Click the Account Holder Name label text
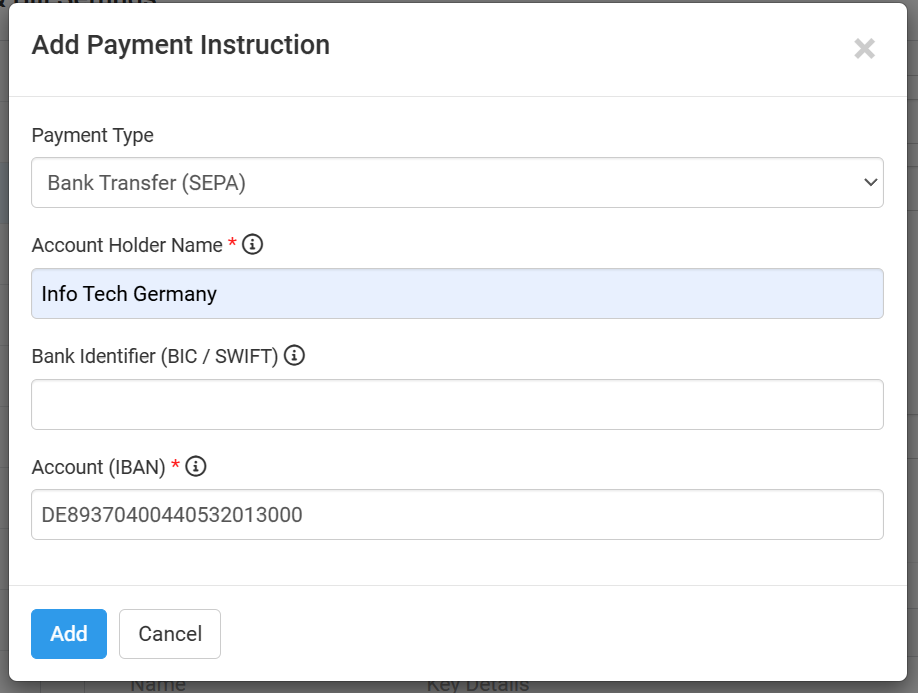Viewport: 918px width, 693px height. click(x=127, y=245)
